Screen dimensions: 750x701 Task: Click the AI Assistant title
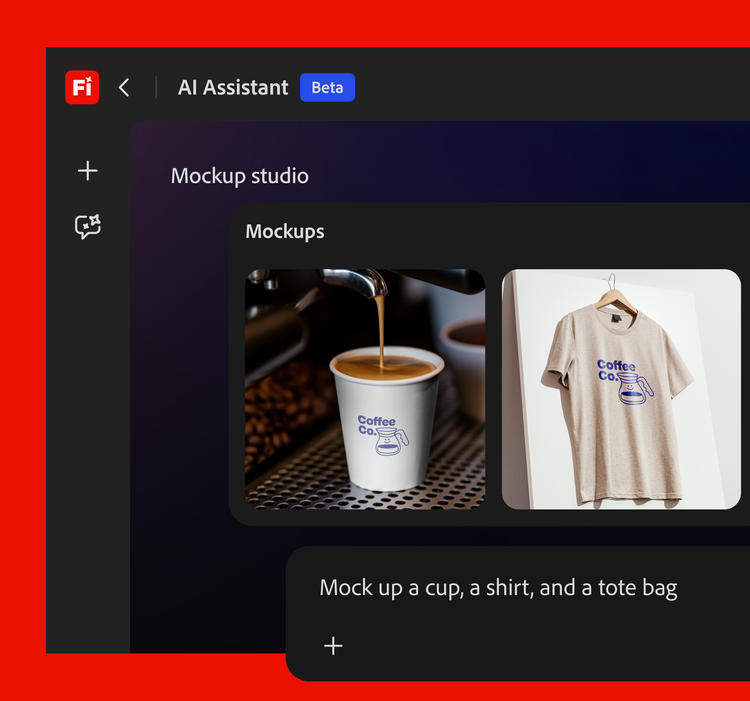point(233,87)
